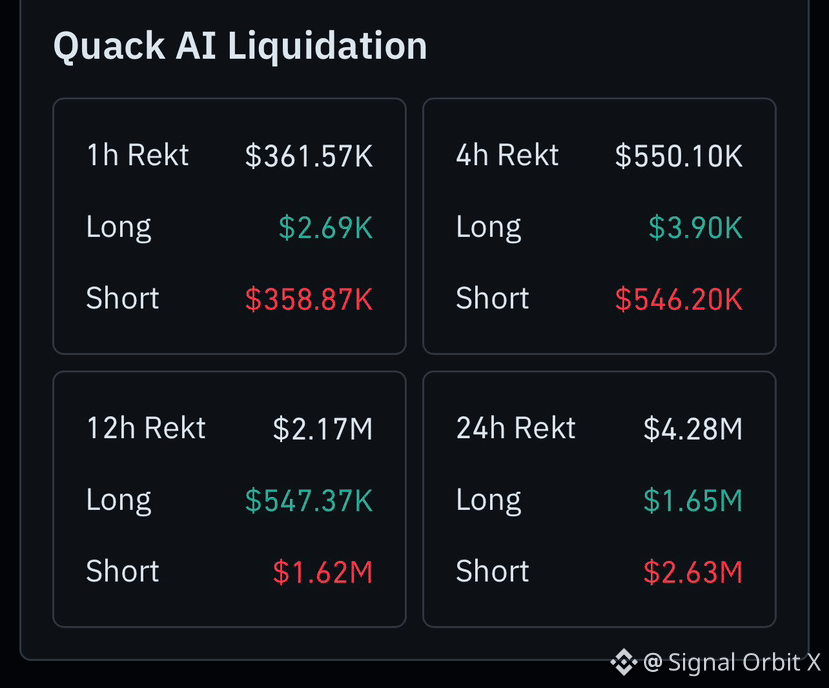
Task: Click the 4h Rekt total $550.10K
Action: coord(679,156)
